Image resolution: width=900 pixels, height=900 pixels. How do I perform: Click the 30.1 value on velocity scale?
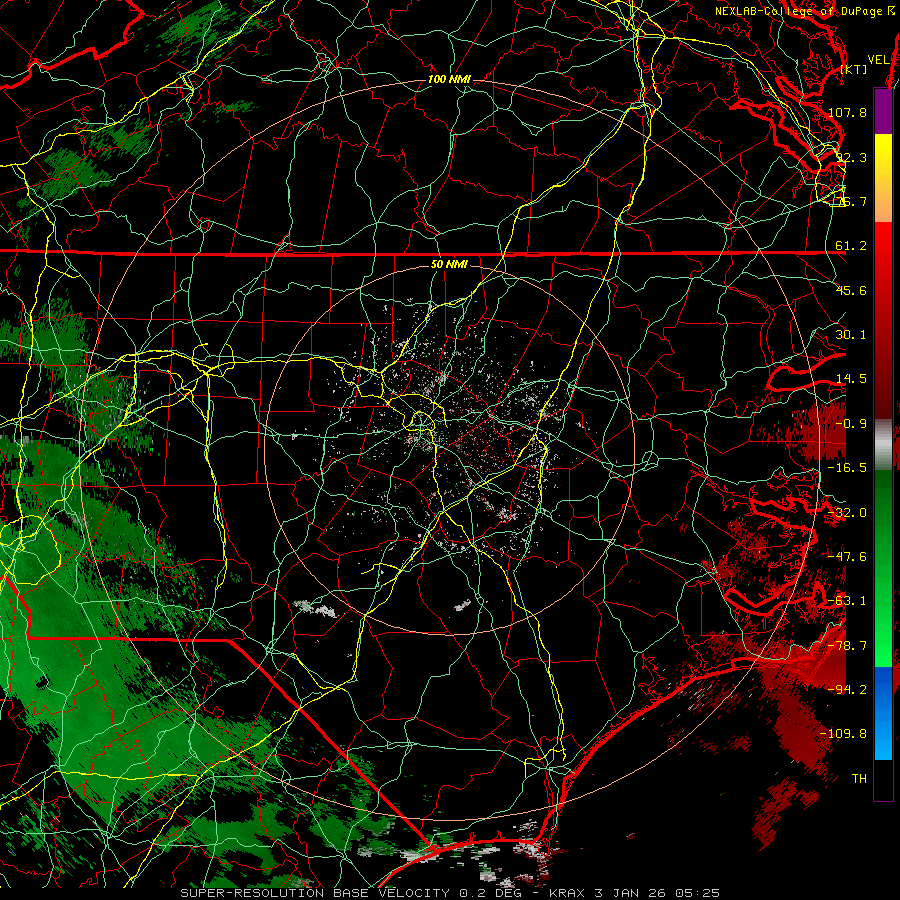(851, 335)
